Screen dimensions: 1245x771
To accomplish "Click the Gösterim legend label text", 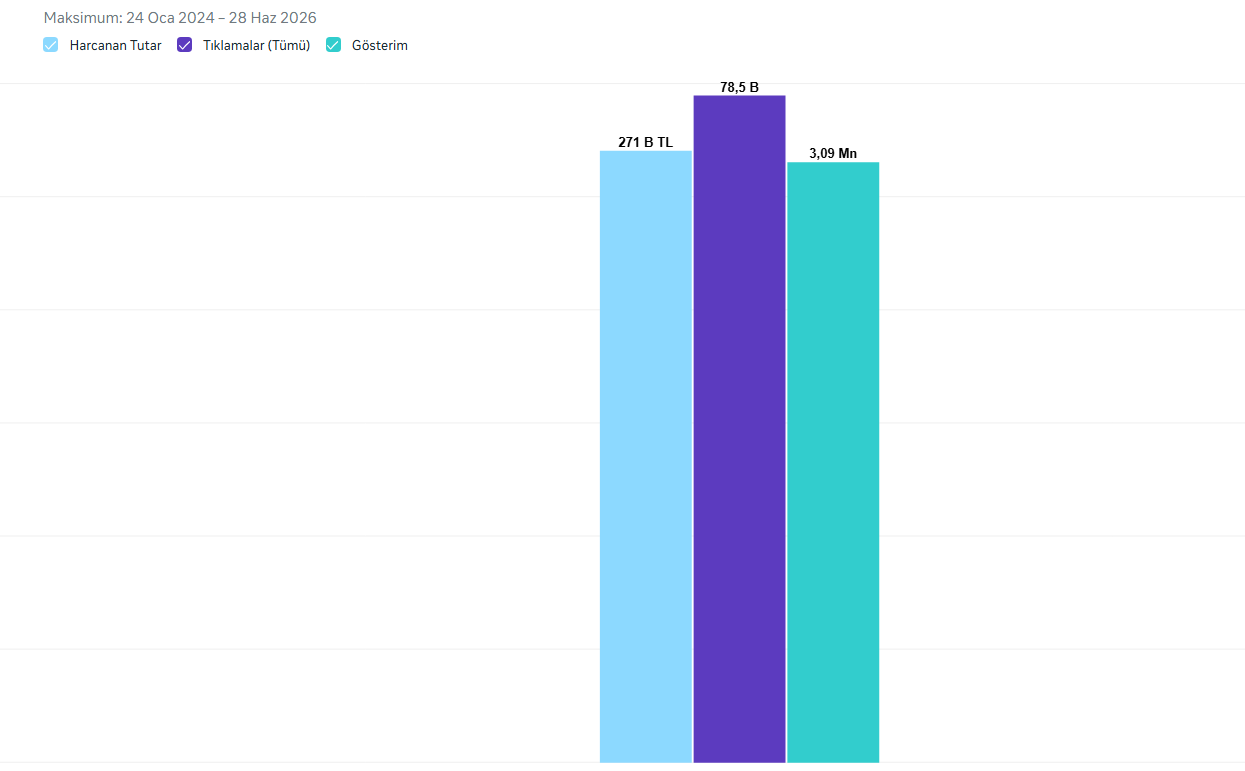I will click(x=380, y=45).
